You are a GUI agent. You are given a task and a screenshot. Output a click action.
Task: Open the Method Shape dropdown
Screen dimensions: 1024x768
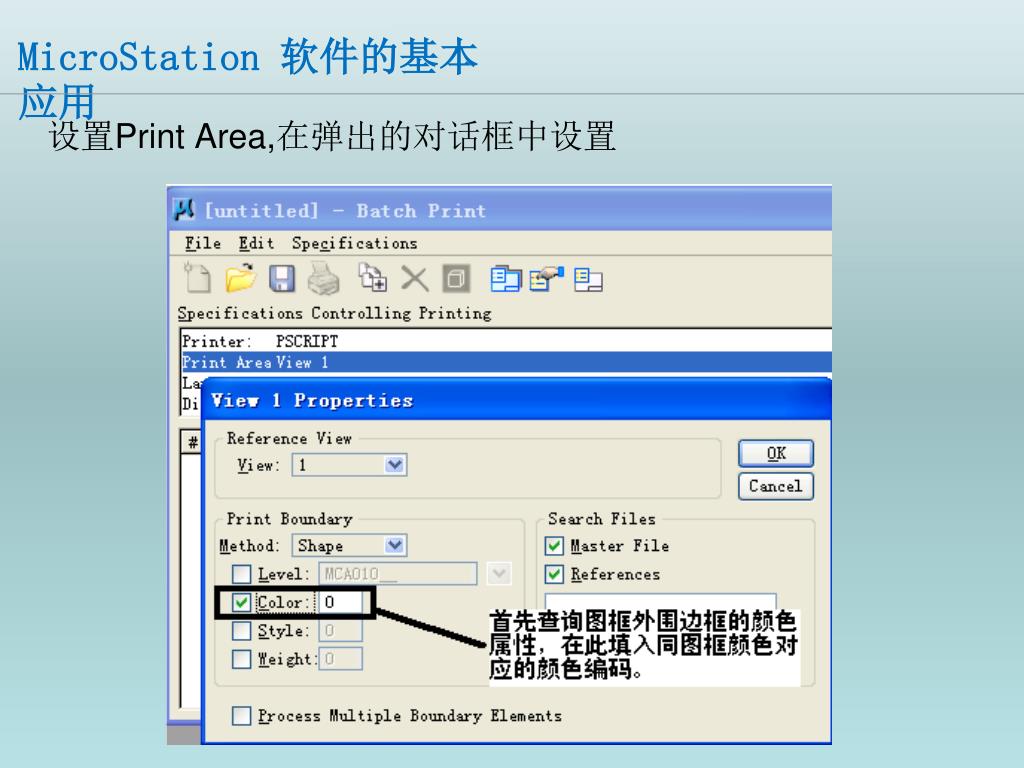click(395, 545)
